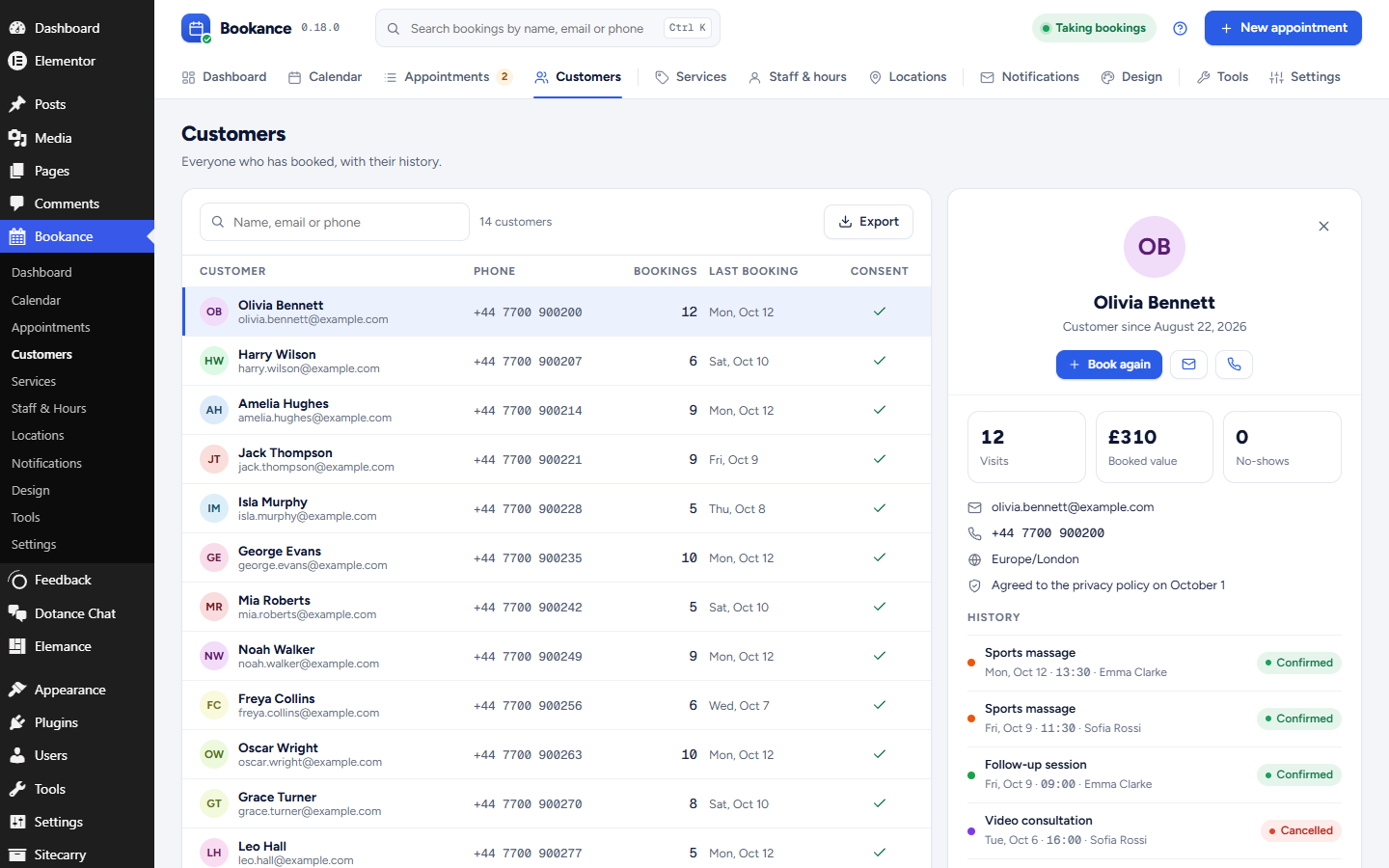Screen dimensions: 1389x868
Task: Switch to the Calendar tab
Action: [x=325, y=77]
